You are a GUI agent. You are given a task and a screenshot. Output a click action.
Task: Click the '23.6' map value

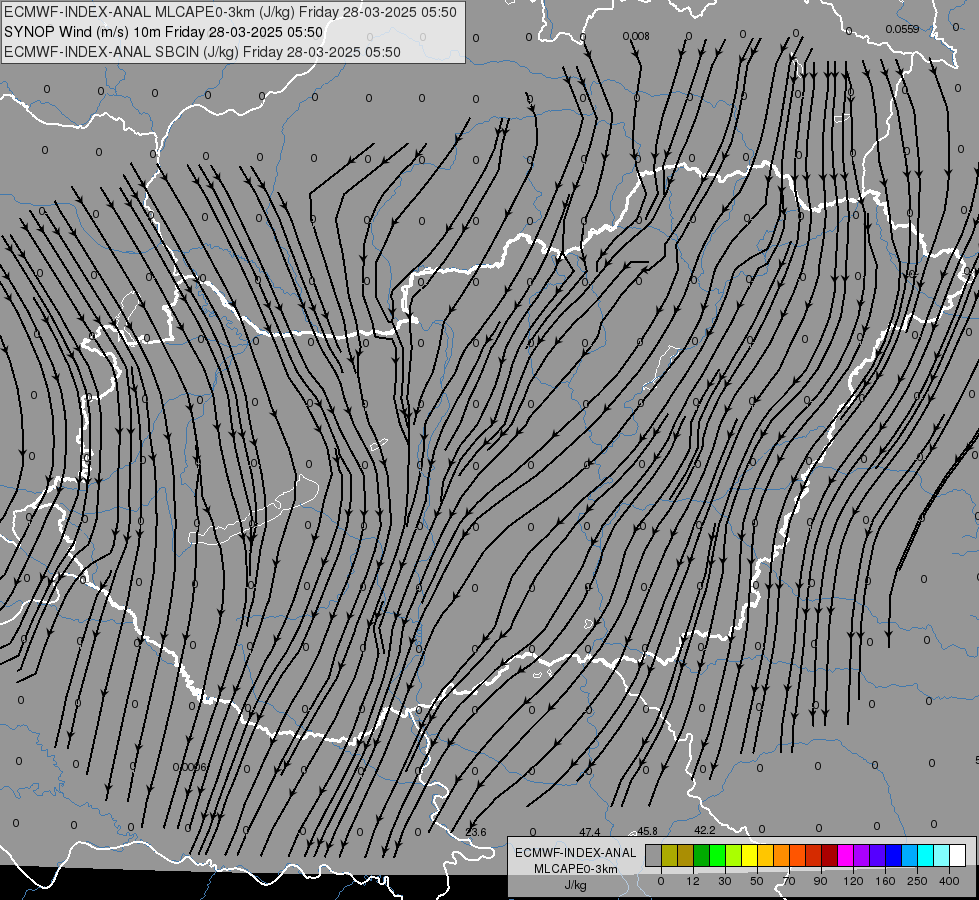click(476, 832)
